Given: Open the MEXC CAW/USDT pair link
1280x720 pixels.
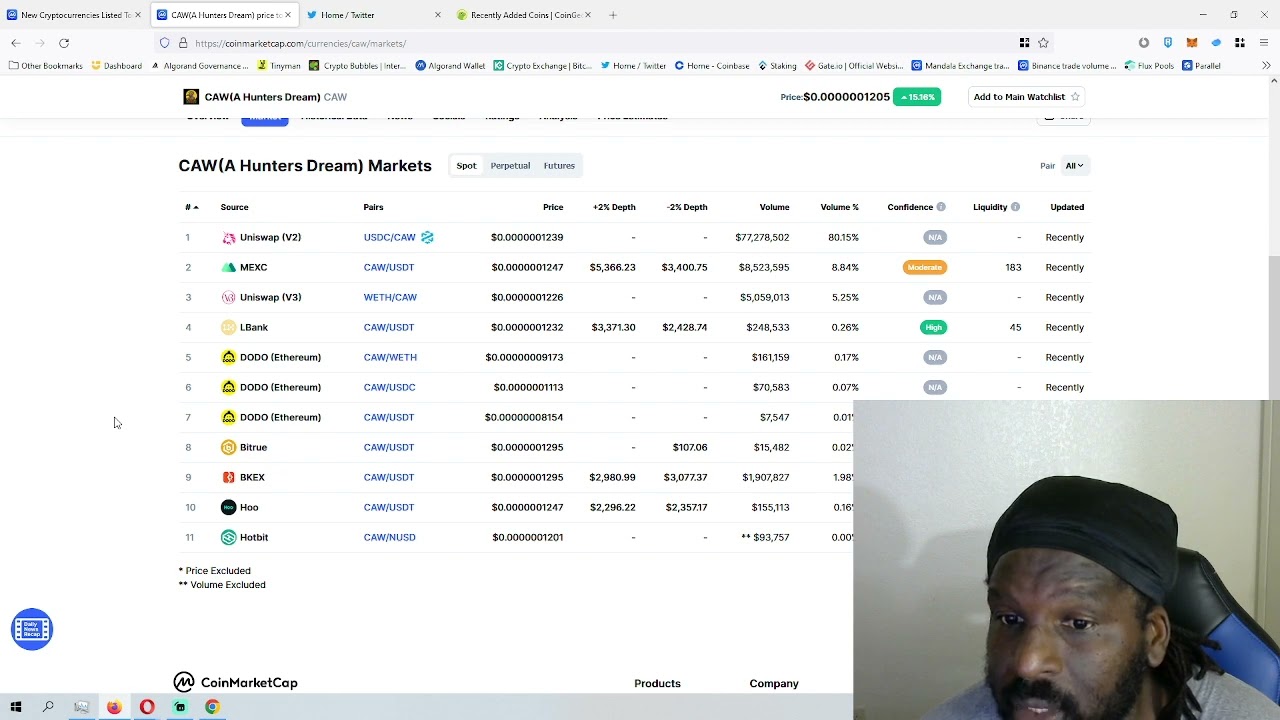Looking at the screenshot, I should (389, 267).
